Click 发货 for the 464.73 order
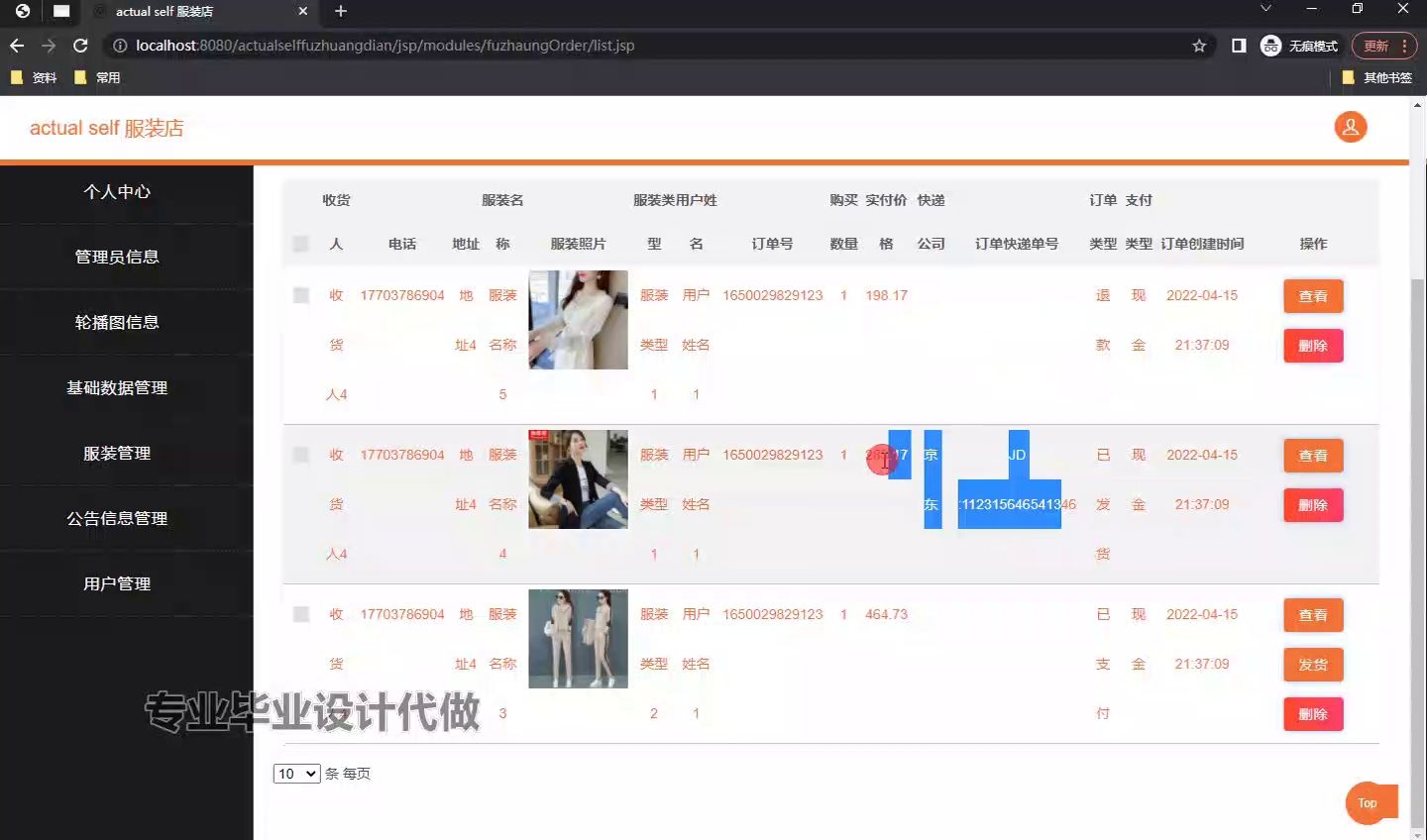This screenshot has width=1427, height=840. pyautogui.click(x=1313, y=665)
